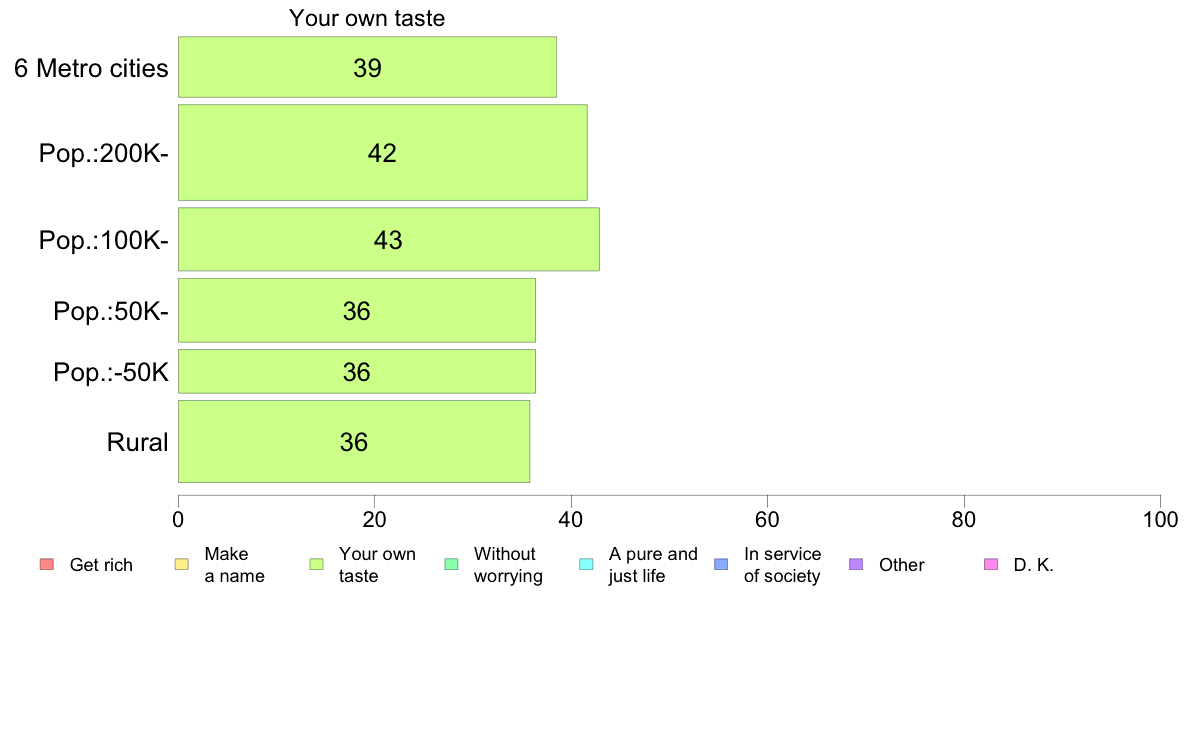Click the Get rich red legend swatch
1188x736 pixels.
(47, 565)
